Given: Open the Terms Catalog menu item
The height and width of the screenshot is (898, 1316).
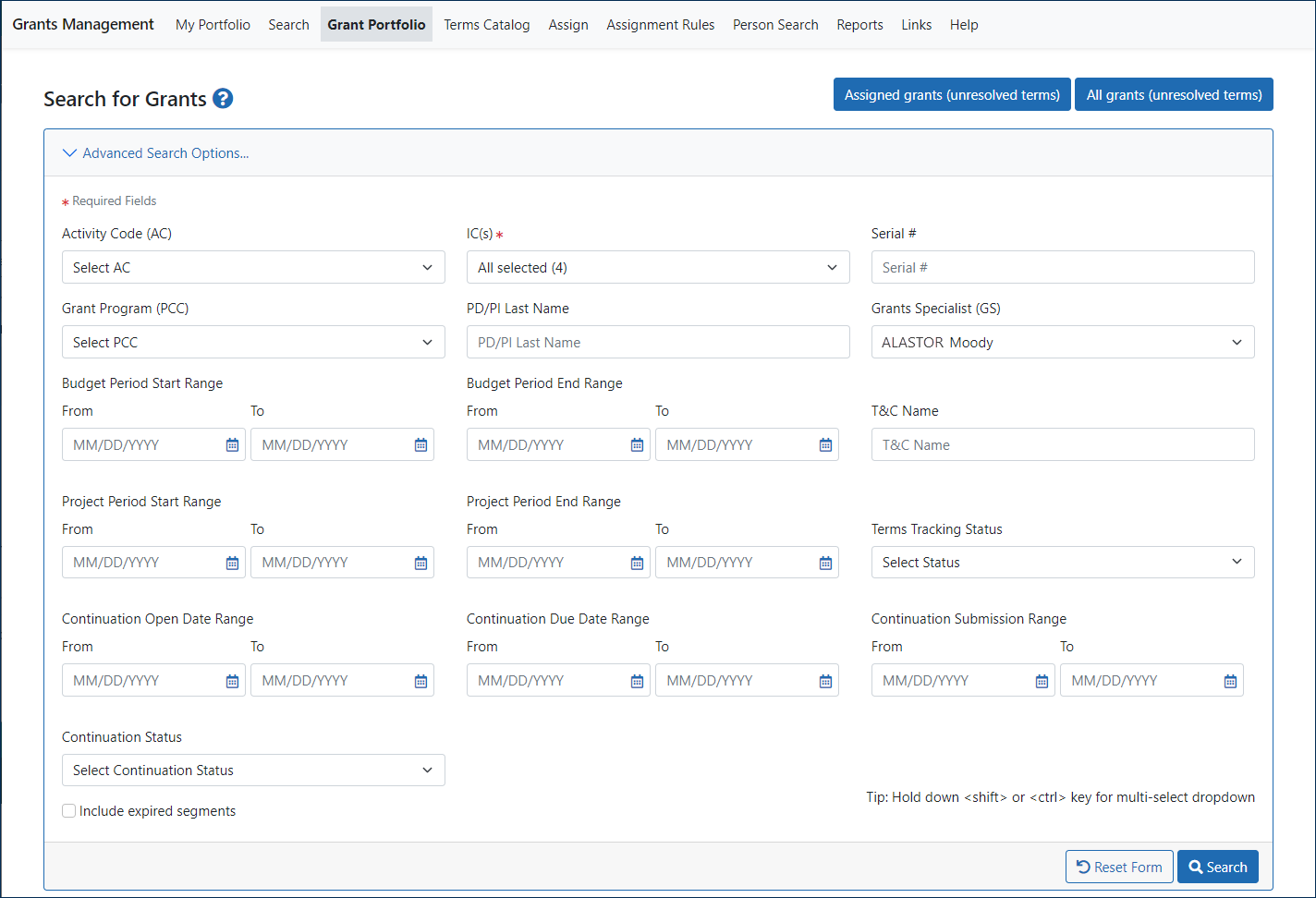Looking at the screenshot, I should tap(487, 25).
